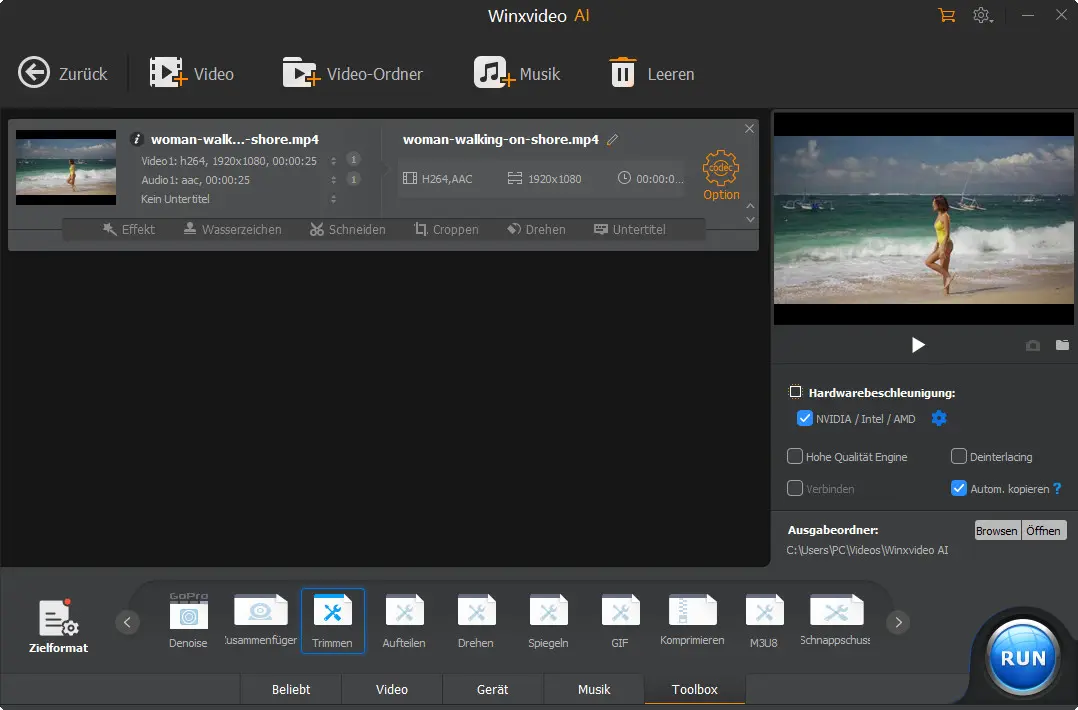Uncheck the NVIDIA / Intel / AMD checkbox

click(804, 419)
